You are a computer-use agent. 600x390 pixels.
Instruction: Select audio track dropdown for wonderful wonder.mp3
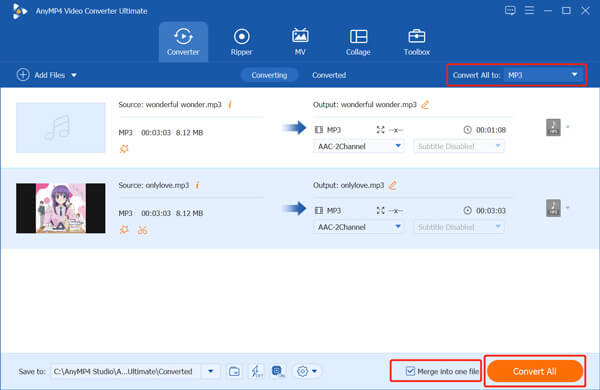coord(358,146)
